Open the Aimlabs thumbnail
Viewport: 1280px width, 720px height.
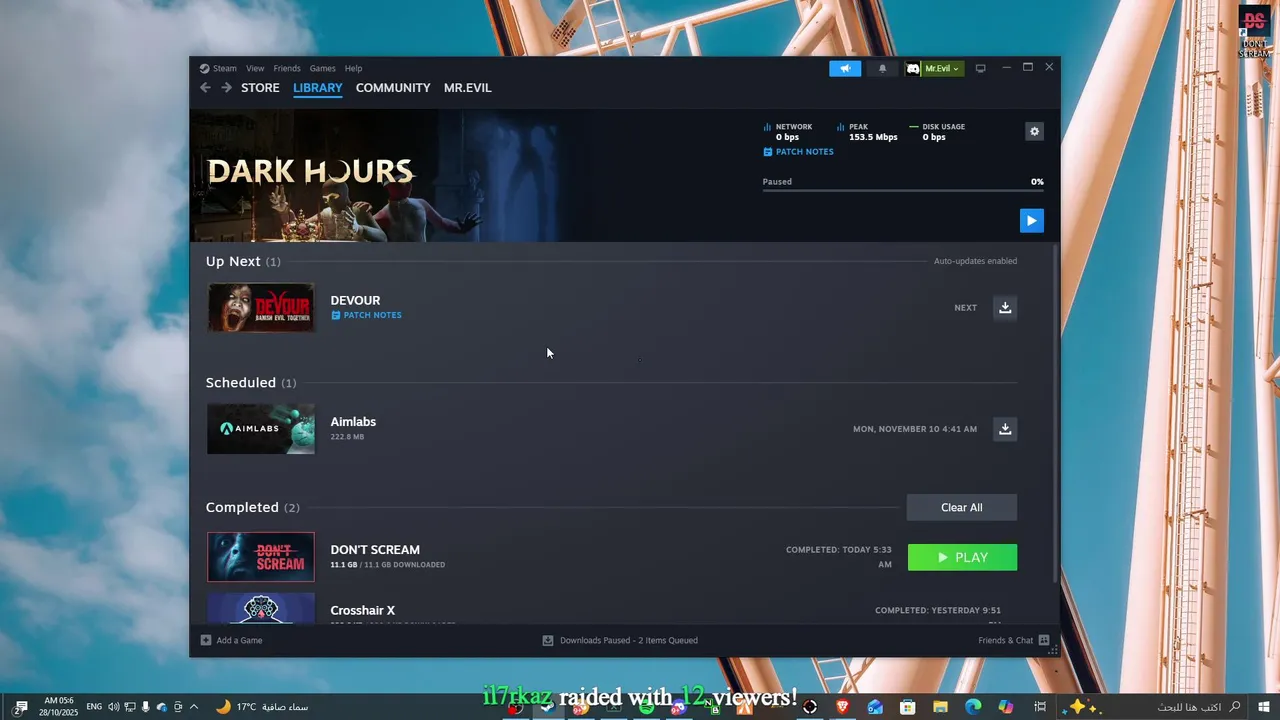[x=261, y=429]
